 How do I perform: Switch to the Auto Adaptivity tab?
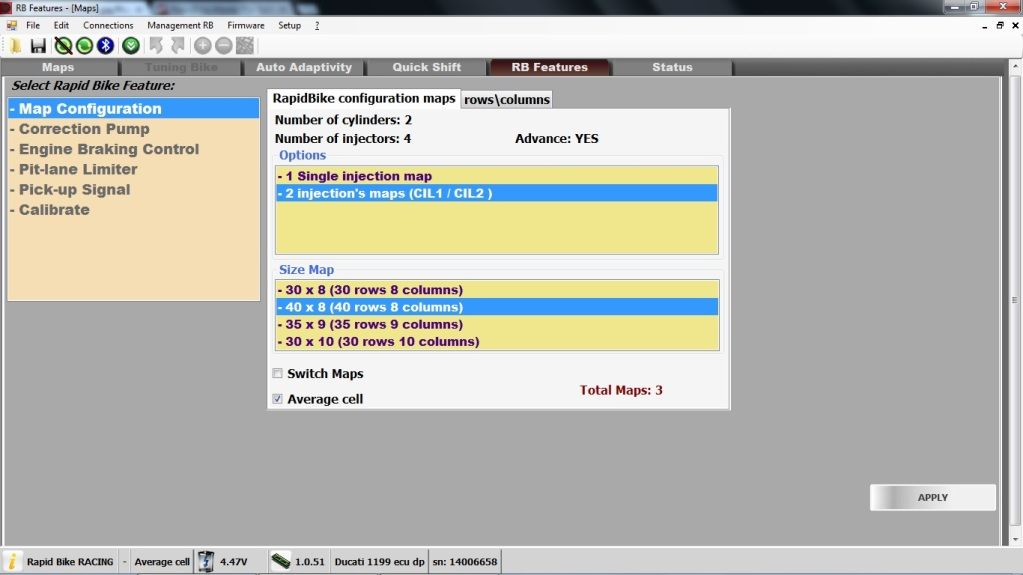click(x=304, y=67)
